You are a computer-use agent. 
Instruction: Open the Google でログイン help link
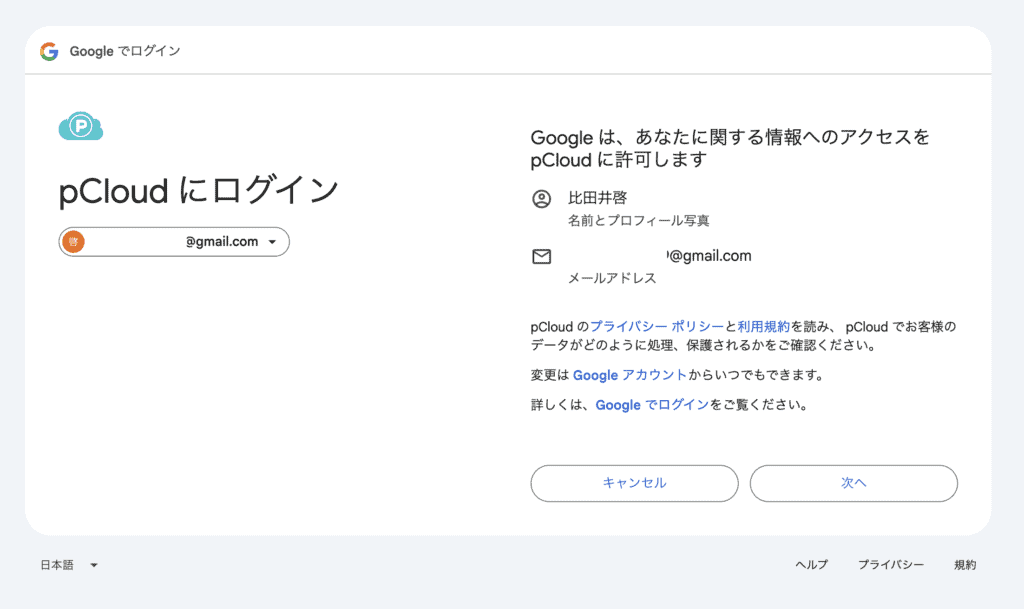pos(652,405)
